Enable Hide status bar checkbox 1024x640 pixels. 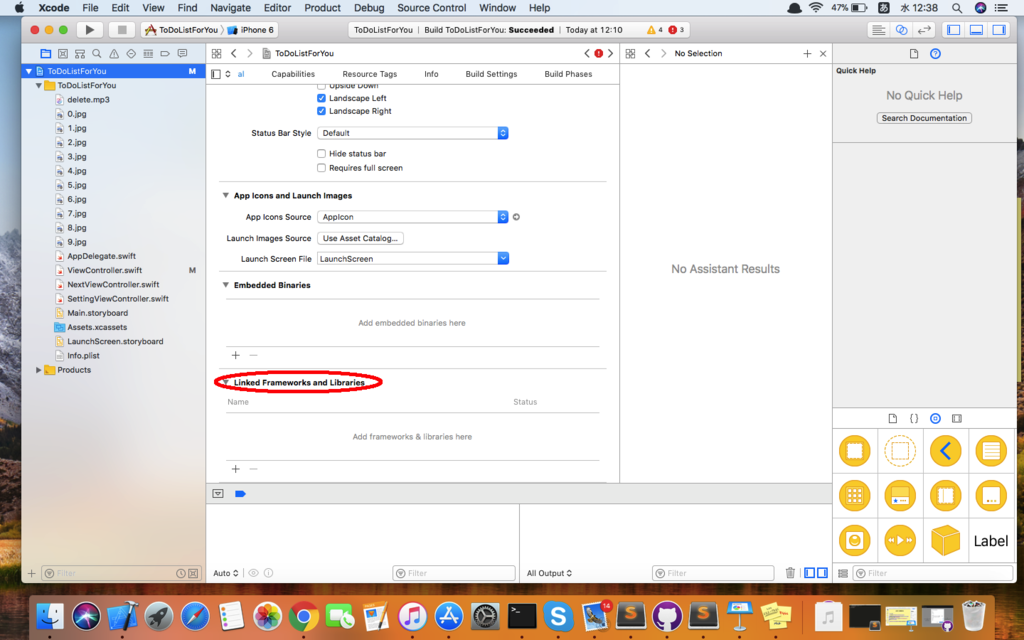(321, 153)
